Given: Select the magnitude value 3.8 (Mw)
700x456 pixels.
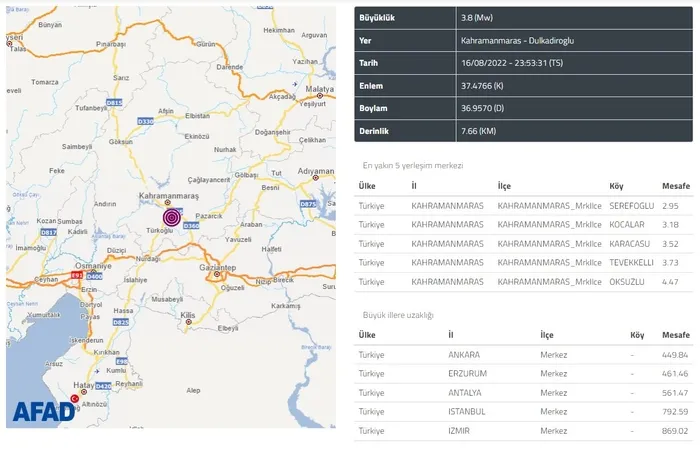Looking at the screenshot, I should coord(477,18).
